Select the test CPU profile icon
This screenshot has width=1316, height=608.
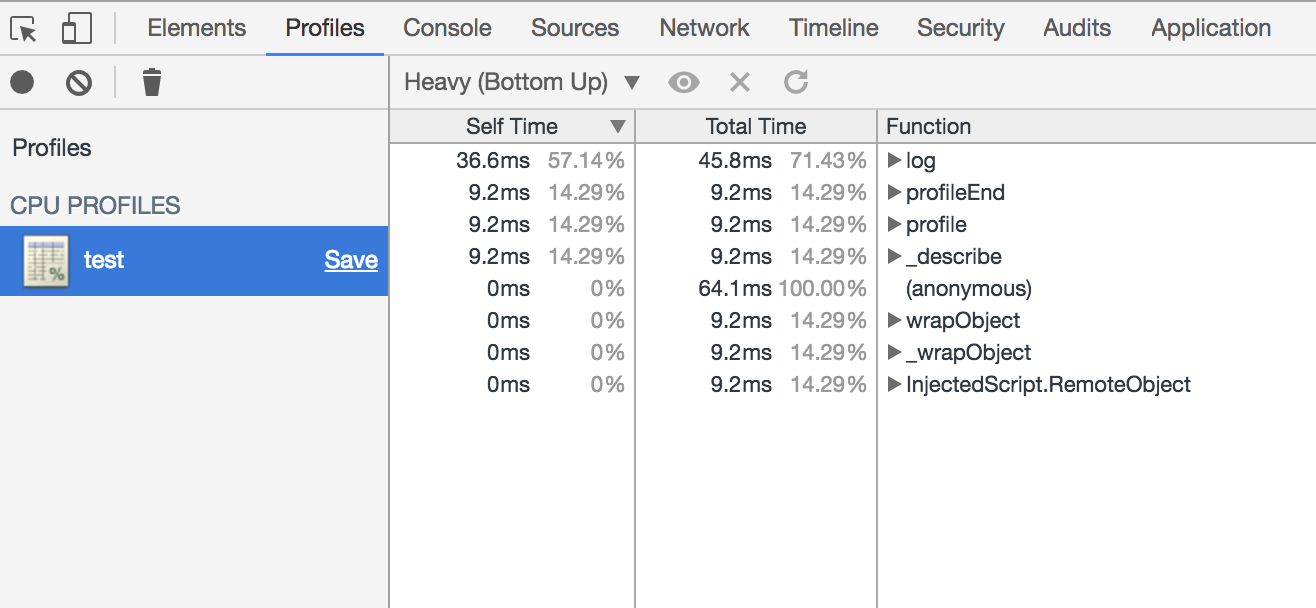[46, 261]
